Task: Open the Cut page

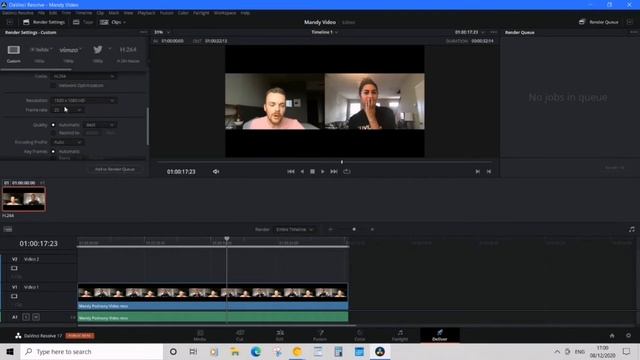Action: pos(240,336)
